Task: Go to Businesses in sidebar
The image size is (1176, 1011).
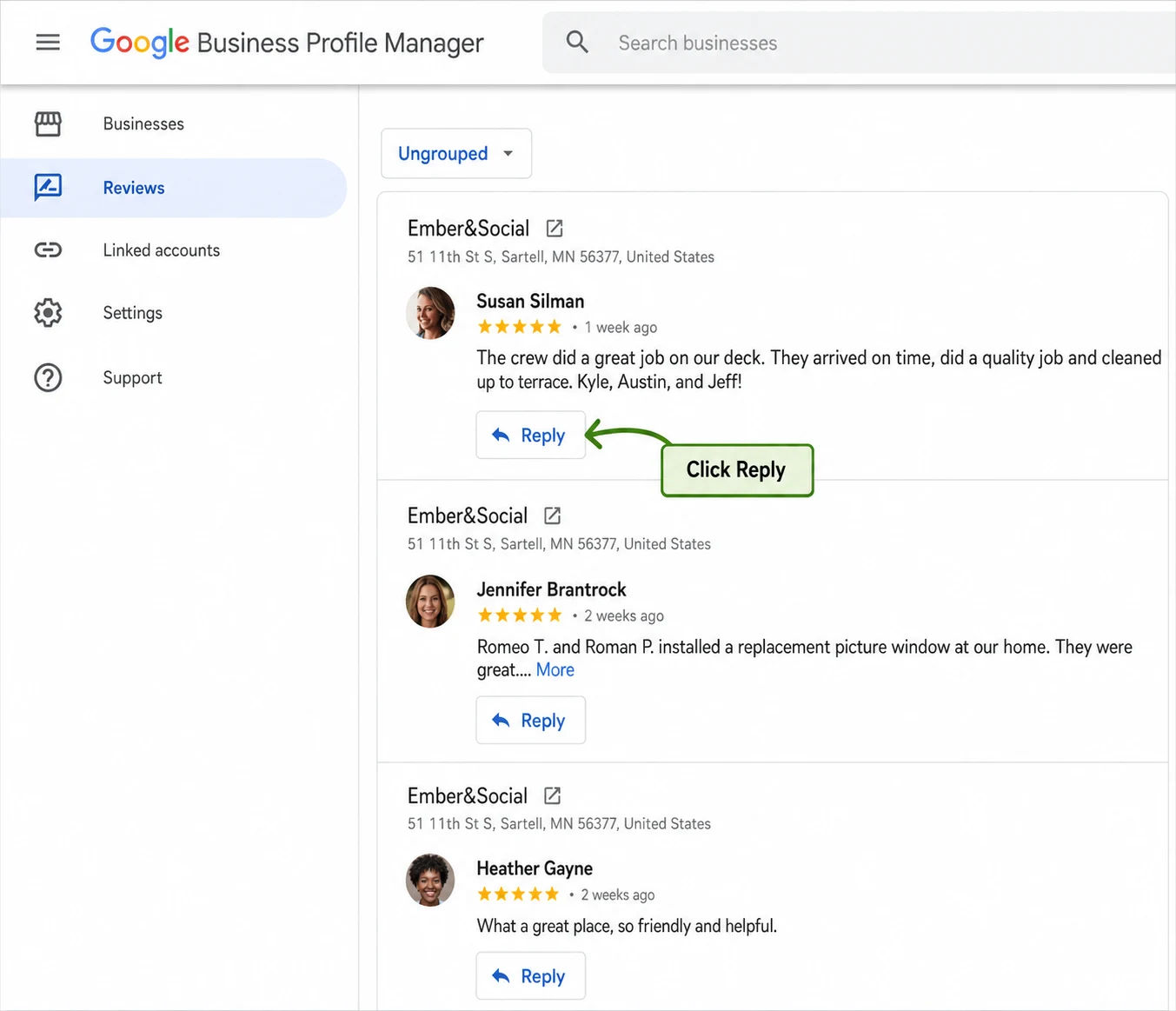Action: (x=143, y=123)
